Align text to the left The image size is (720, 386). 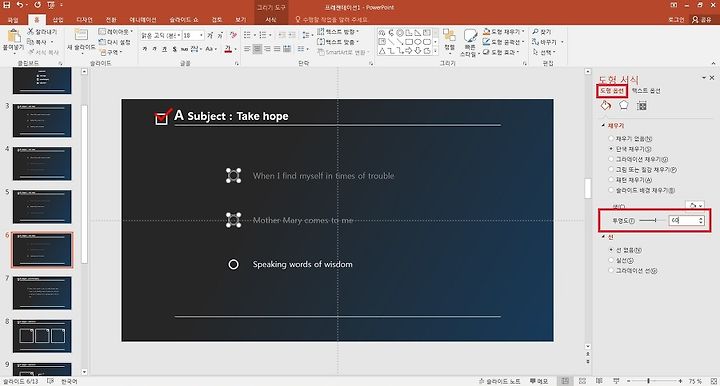(247, 49)
